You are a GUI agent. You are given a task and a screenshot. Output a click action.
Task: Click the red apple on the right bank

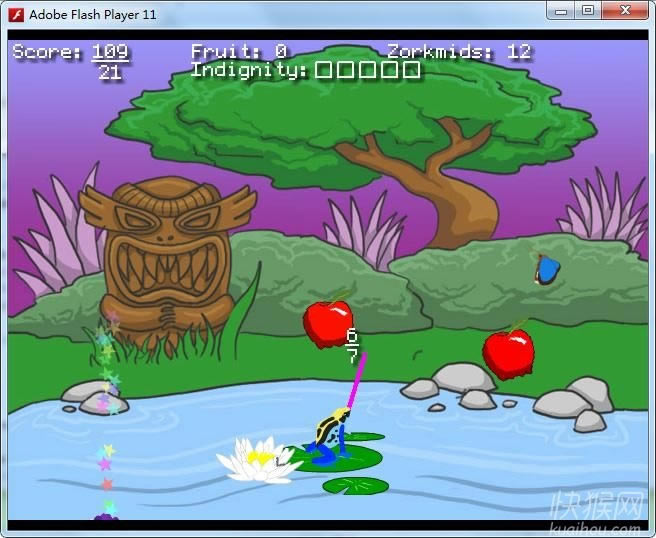coord(508,353)
